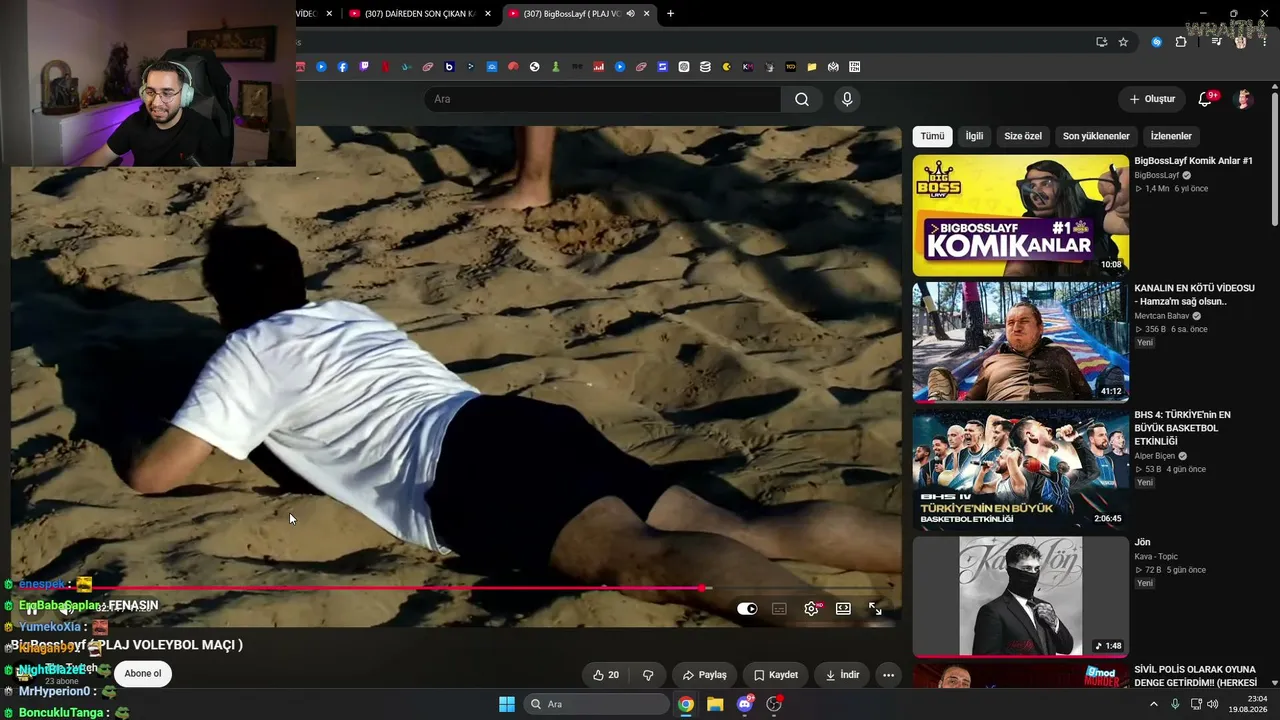The height and width of the screenshot is (720, 1280).
Task: Open the volume control in system tray
Action: click(1213, 704)
